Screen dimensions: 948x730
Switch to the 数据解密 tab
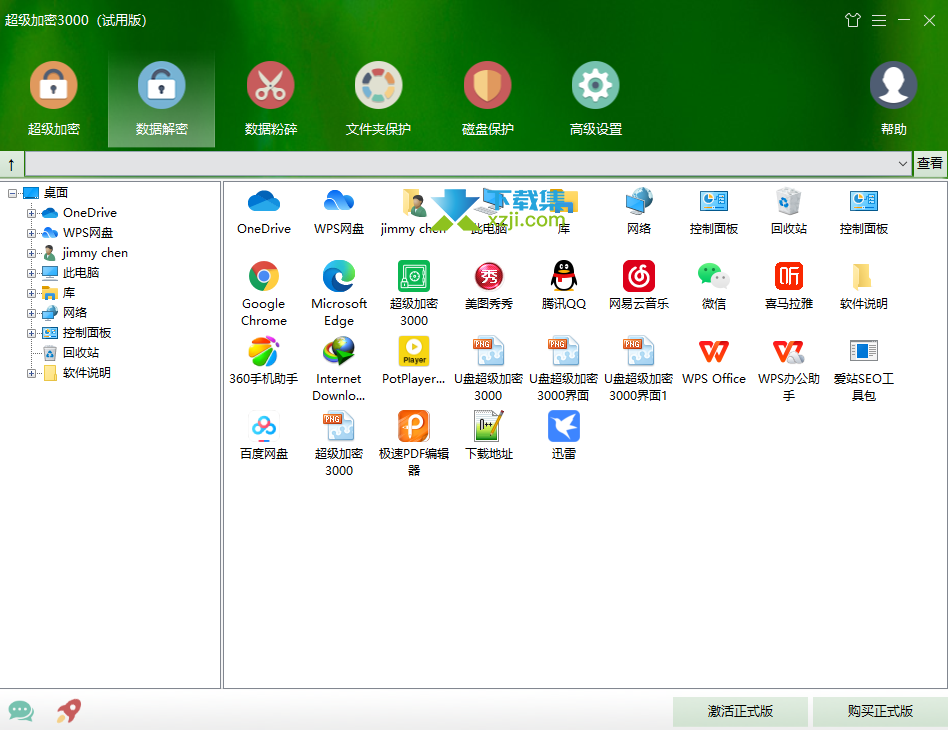click(x=161, y=99)
